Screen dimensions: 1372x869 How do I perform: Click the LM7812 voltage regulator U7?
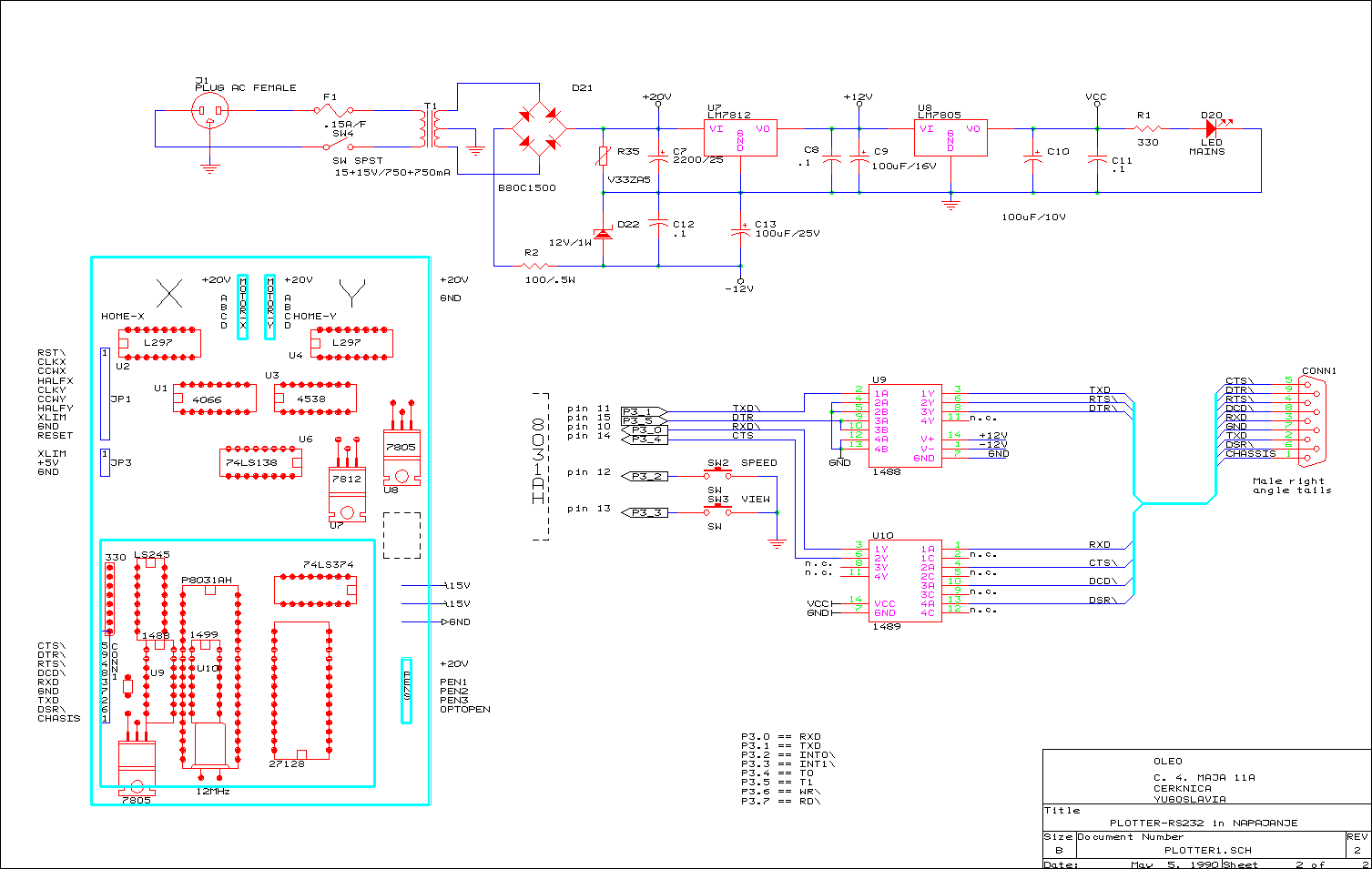click(x=741, y=138)
